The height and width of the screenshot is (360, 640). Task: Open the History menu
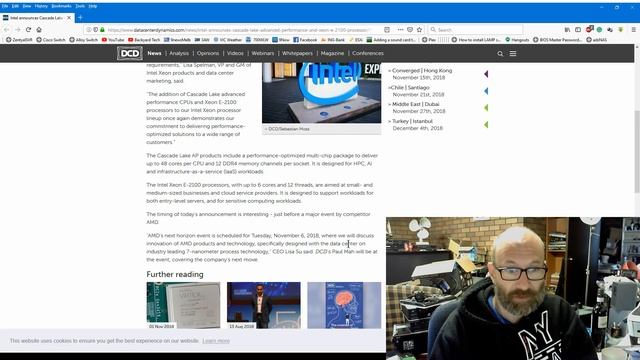[41, 6]
